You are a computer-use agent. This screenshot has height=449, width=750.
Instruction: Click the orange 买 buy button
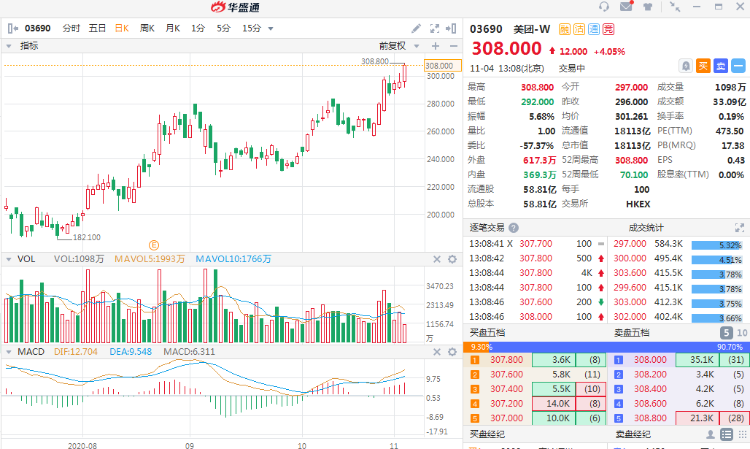(703, 65)
